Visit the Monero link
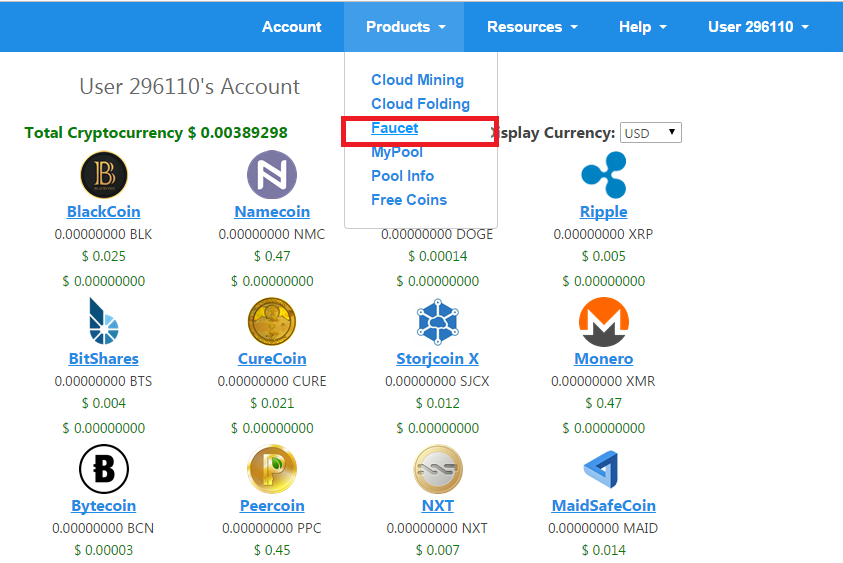 point(604,359)
